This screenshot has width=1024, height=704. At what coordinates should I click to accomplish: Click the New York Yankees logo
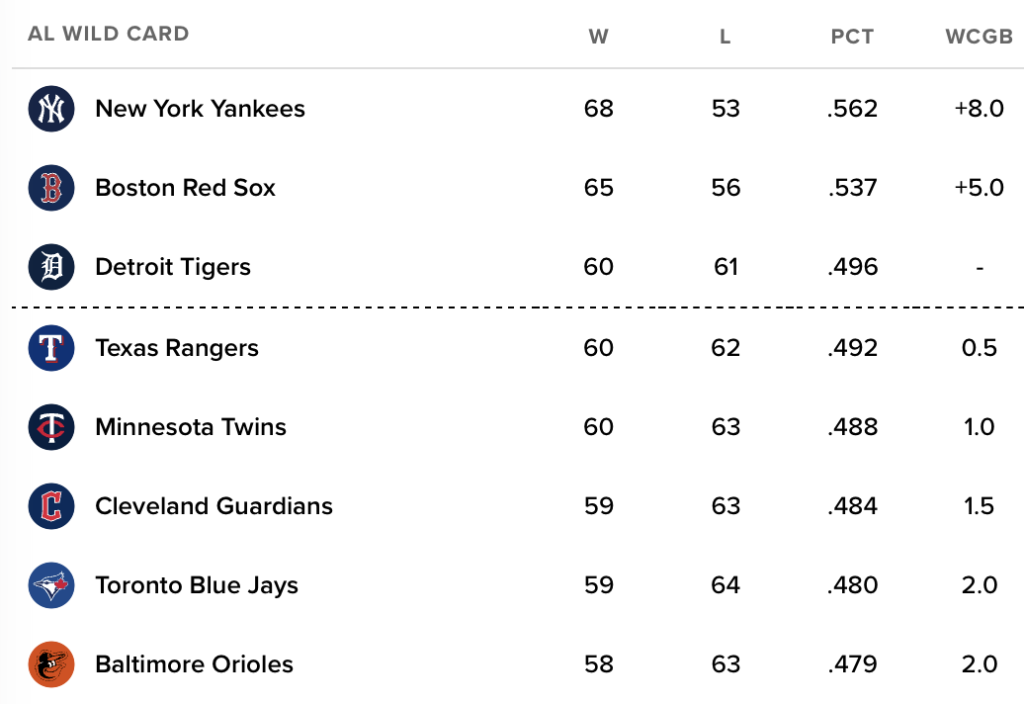point(51,108)
